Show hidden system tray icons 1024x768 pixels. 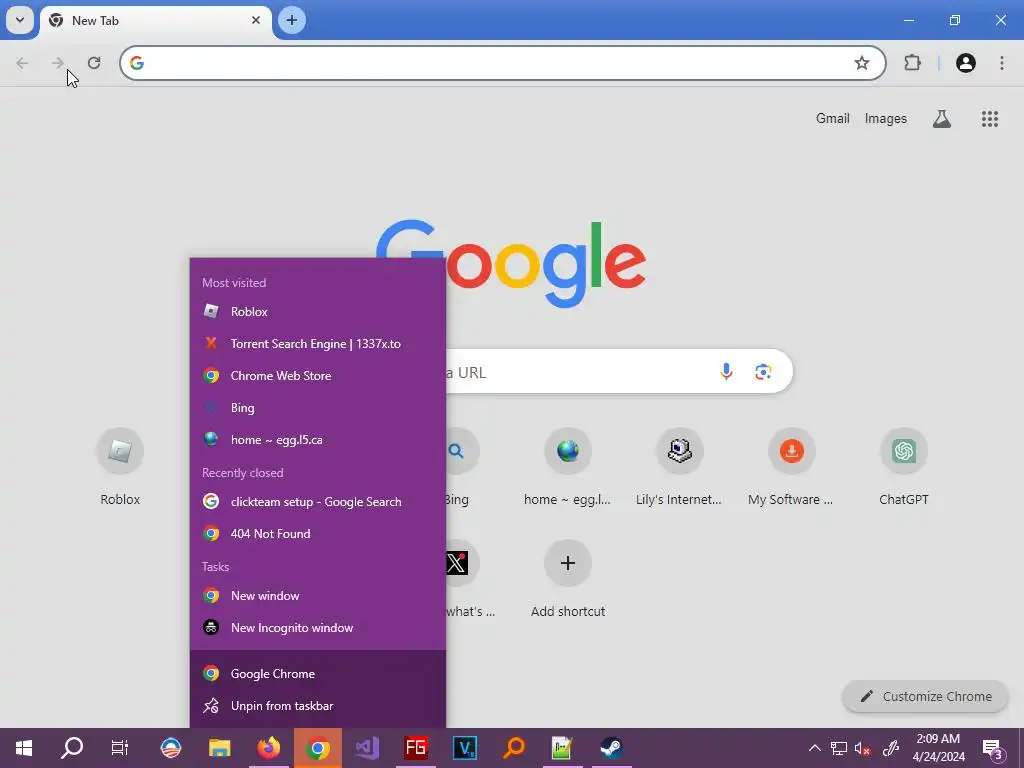[x=814, y=748]
